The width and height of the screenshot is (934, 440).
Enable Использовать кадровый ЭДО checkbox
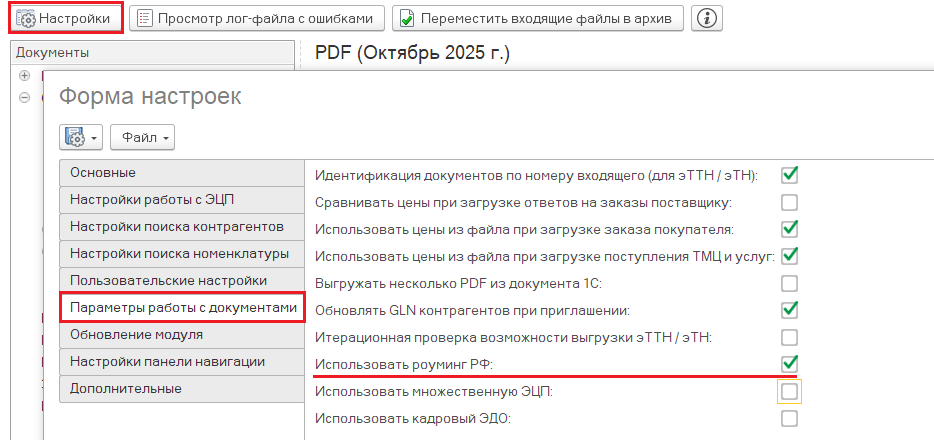tap(789, 418)
